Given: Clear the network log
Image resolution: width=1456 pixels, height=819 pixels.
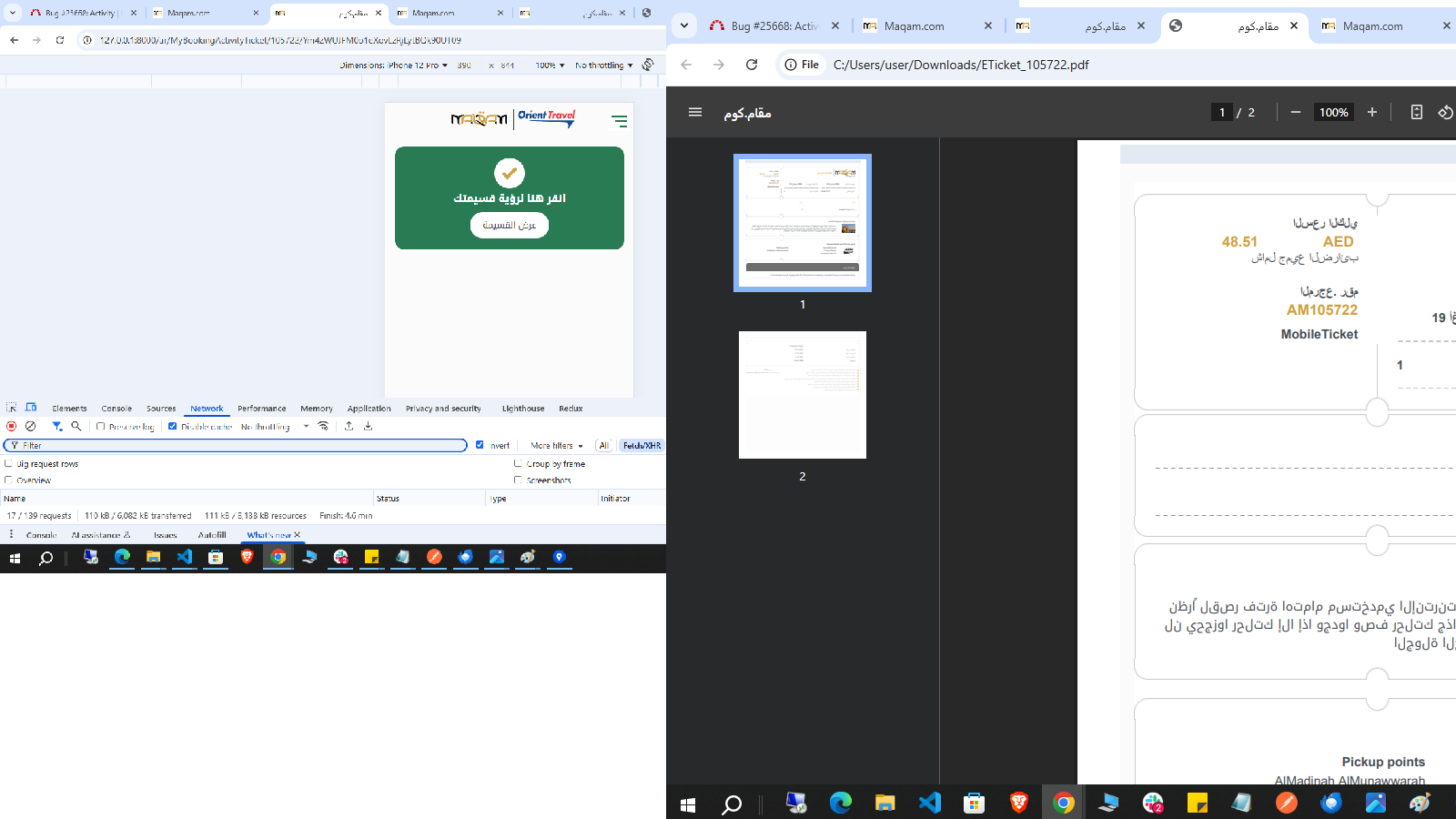Looking at the screenshot, I should pos(30,426).
